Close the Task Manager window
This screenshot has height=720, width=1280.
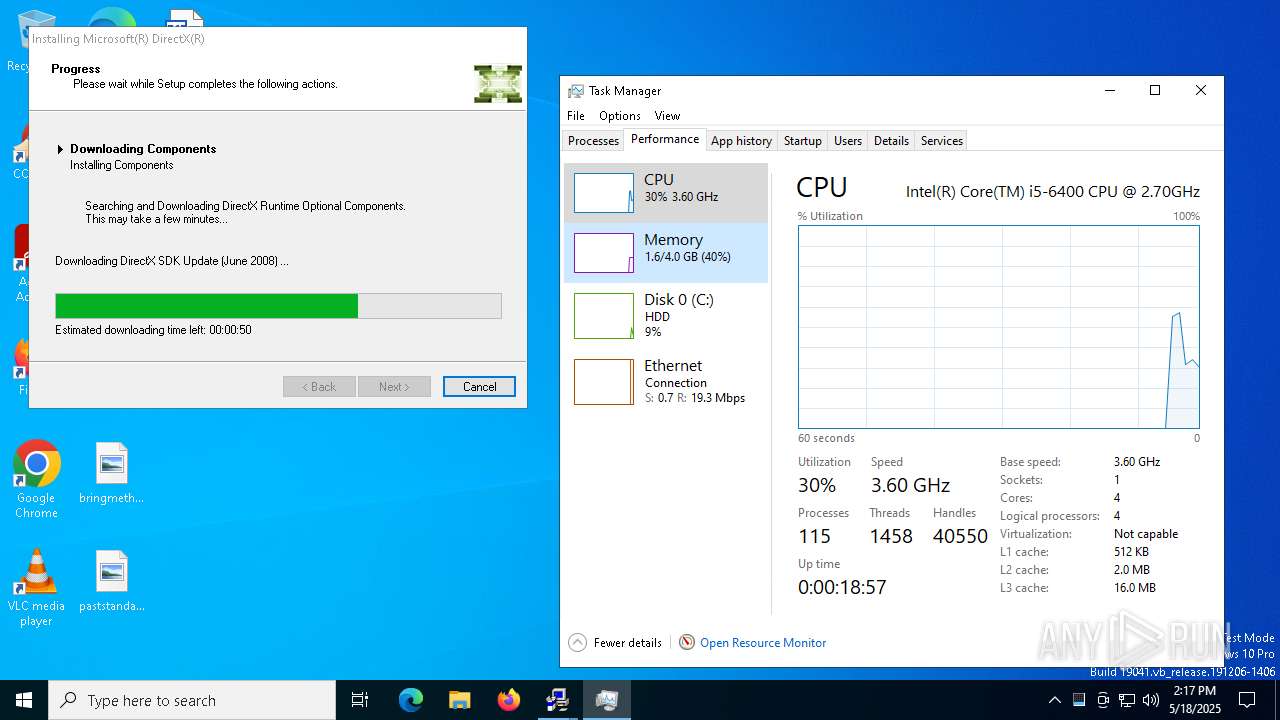(1201, 90)
